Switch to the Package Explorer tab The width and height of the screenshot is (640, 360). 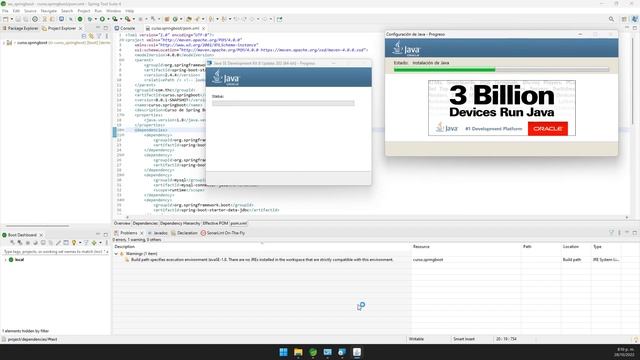coord(20,28)
